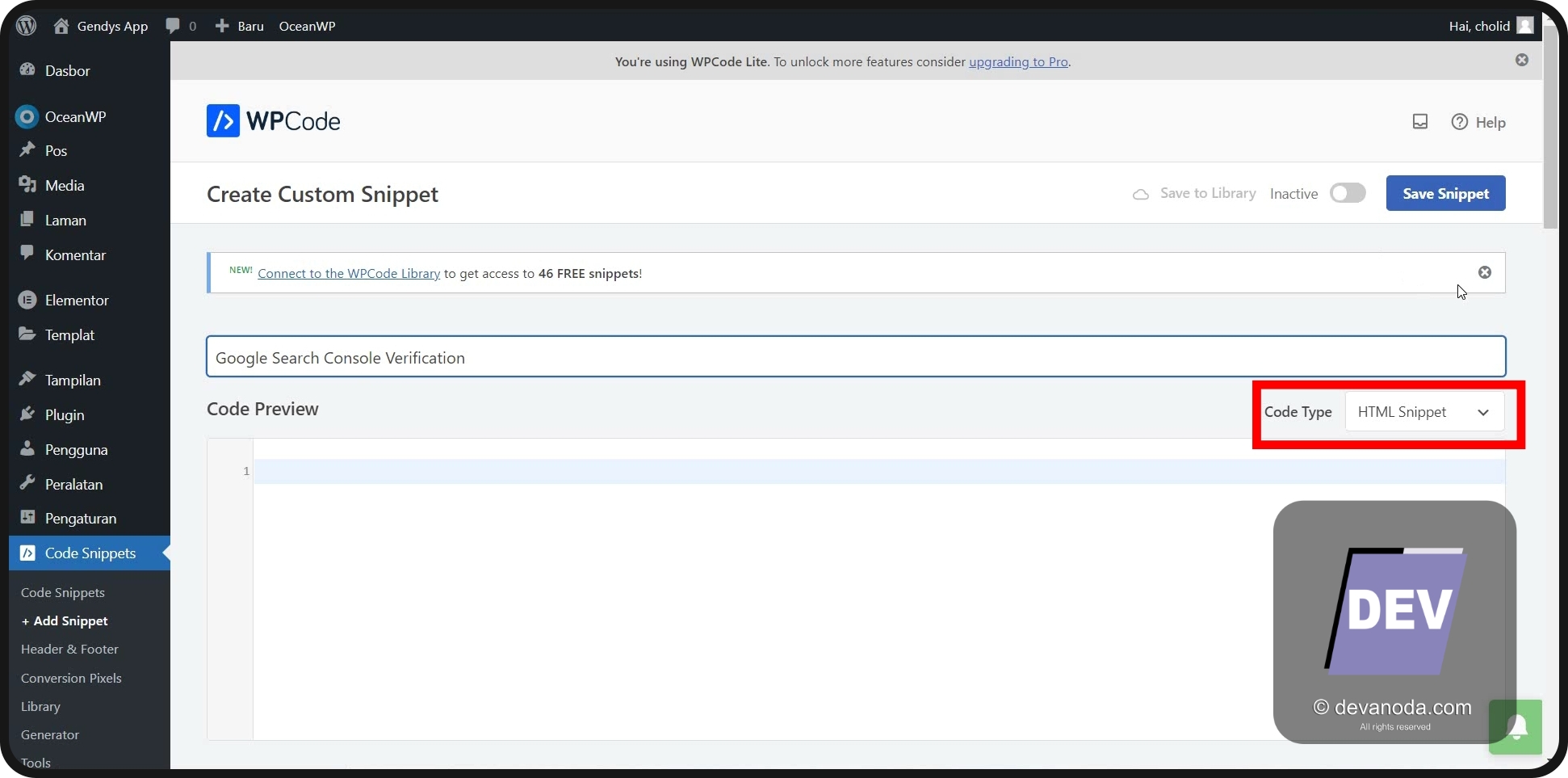Go to Pos in sidebar
Screen dimensions: 1568x778
point(89,151)
